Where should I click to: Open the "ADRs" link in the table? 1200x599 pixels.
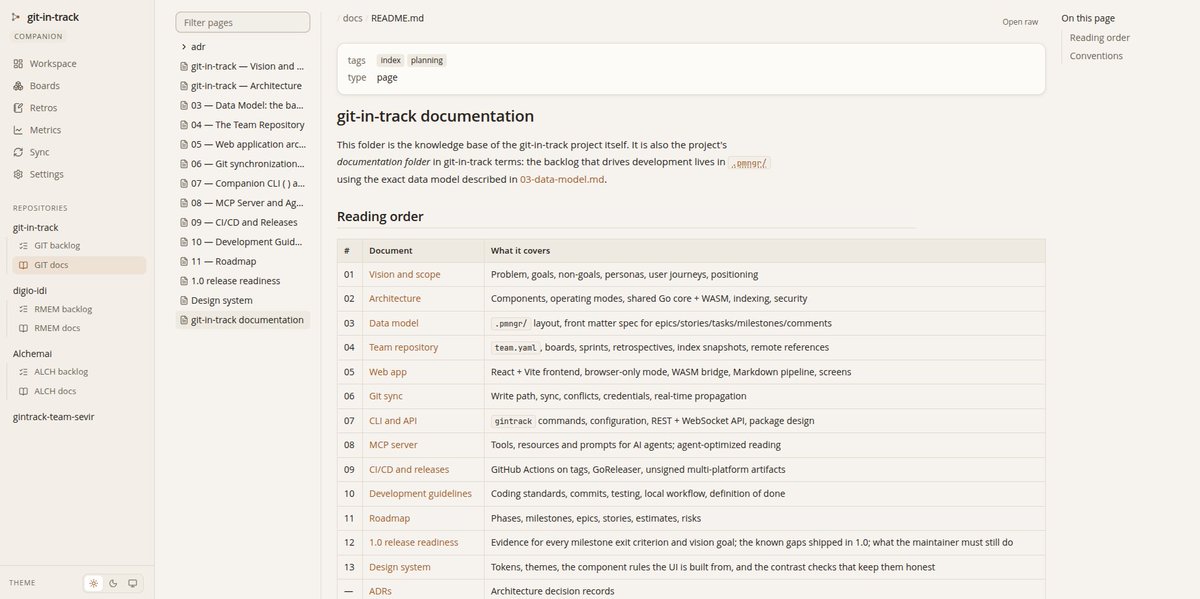coord(381,591)
